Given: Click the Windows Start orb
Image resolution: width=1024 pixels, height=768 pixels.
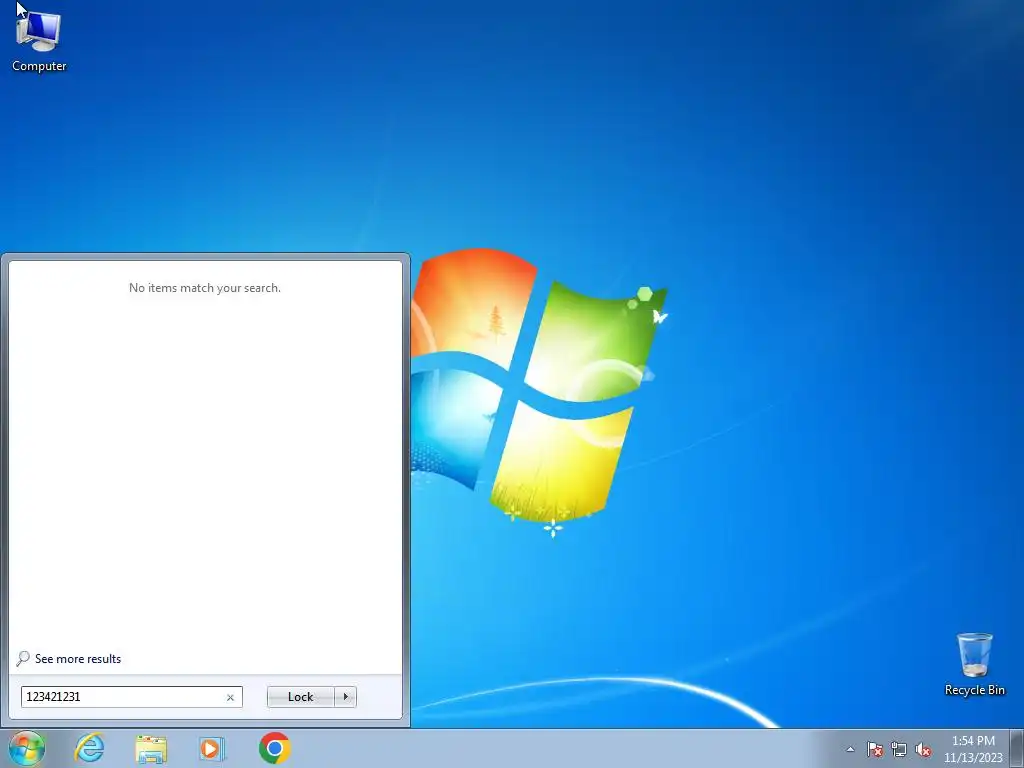Looking at the screenshot, I should (27, 748).
